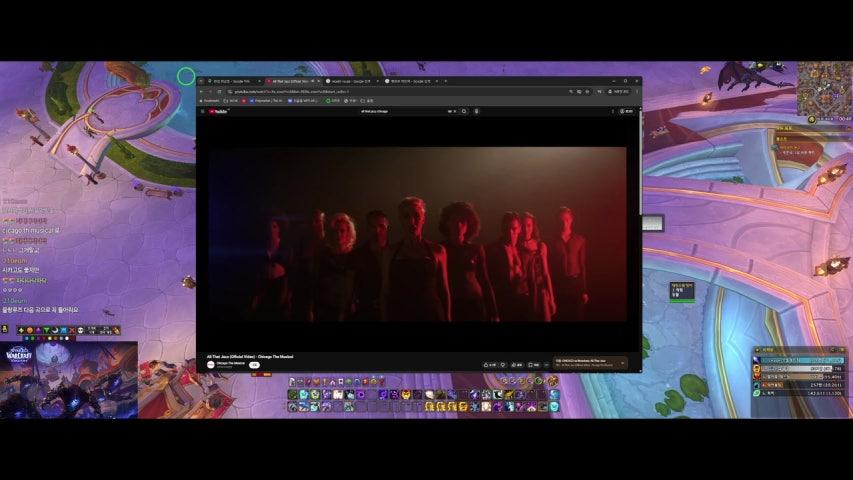Subscribe to Chicago The Musical channel
The image size is (853, 480).
point(254,365)
